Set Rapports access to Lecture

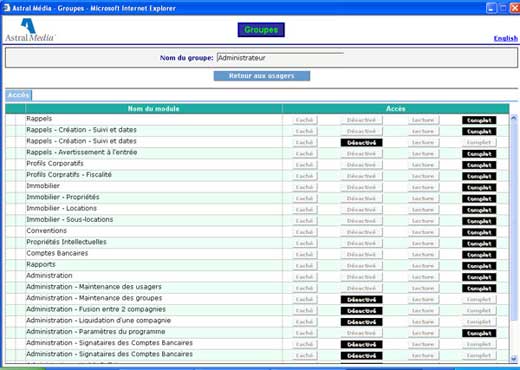point(423,266)
